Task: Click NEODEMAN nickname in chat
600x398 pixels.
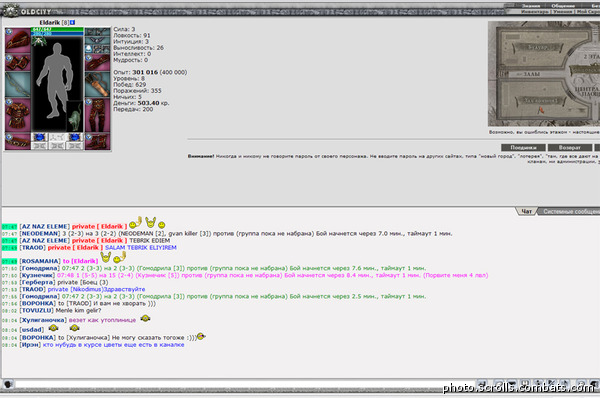Action: pos(40,233)
